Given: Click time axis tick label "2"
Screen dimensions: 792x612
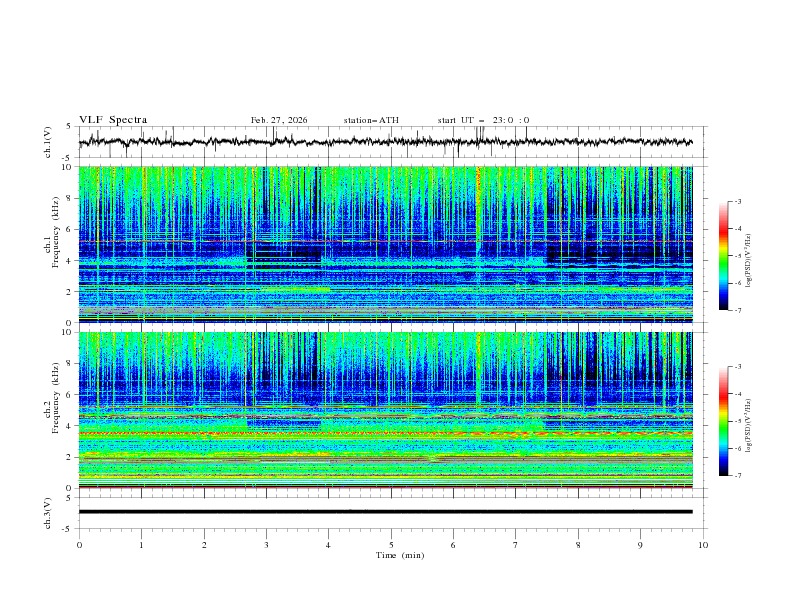Looking at the screenshot, I should [204, 545].
